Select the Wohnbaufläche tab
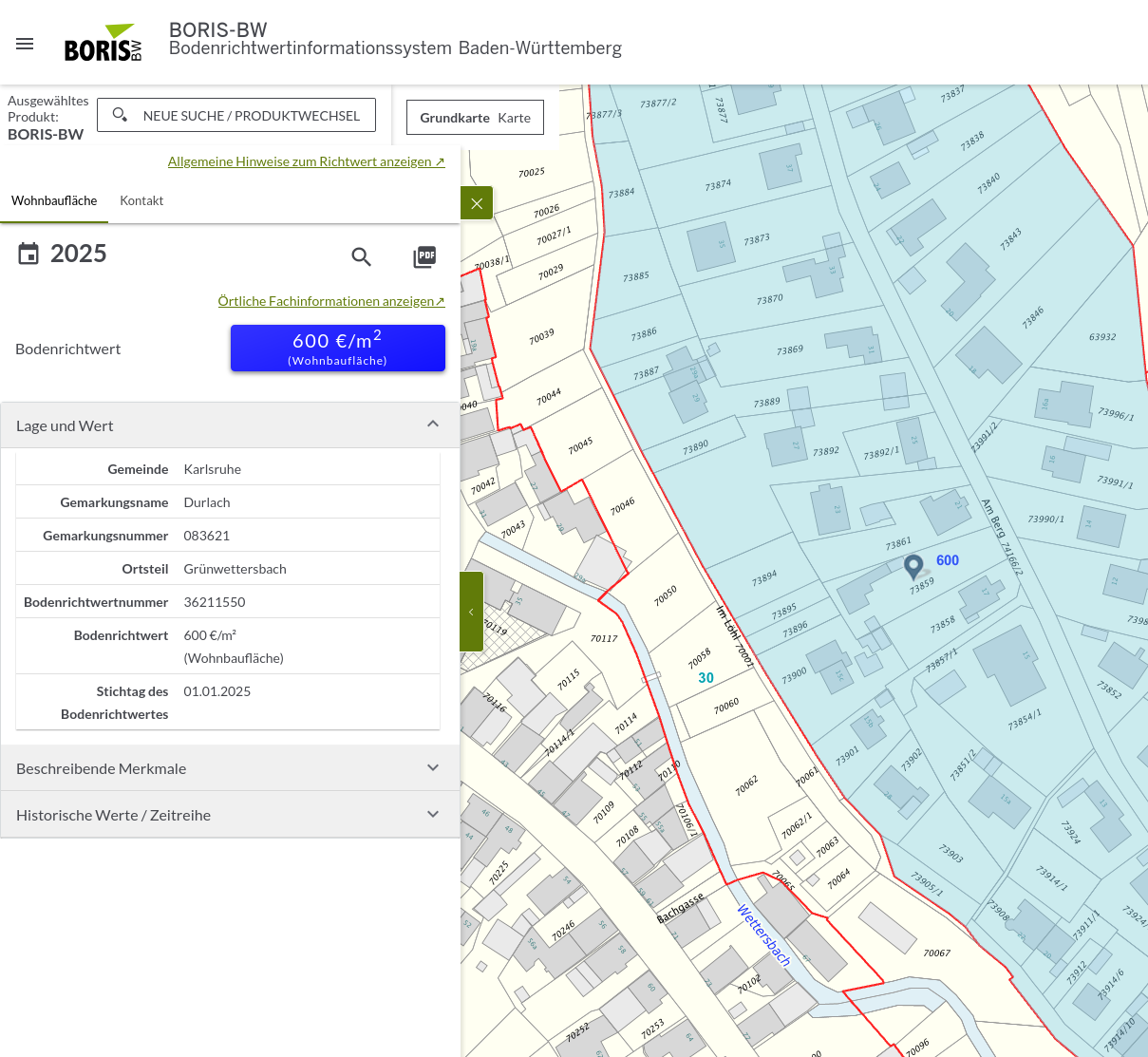Image resolution: width=1148 pixels, height=1057 pixels. pos(54,200)
